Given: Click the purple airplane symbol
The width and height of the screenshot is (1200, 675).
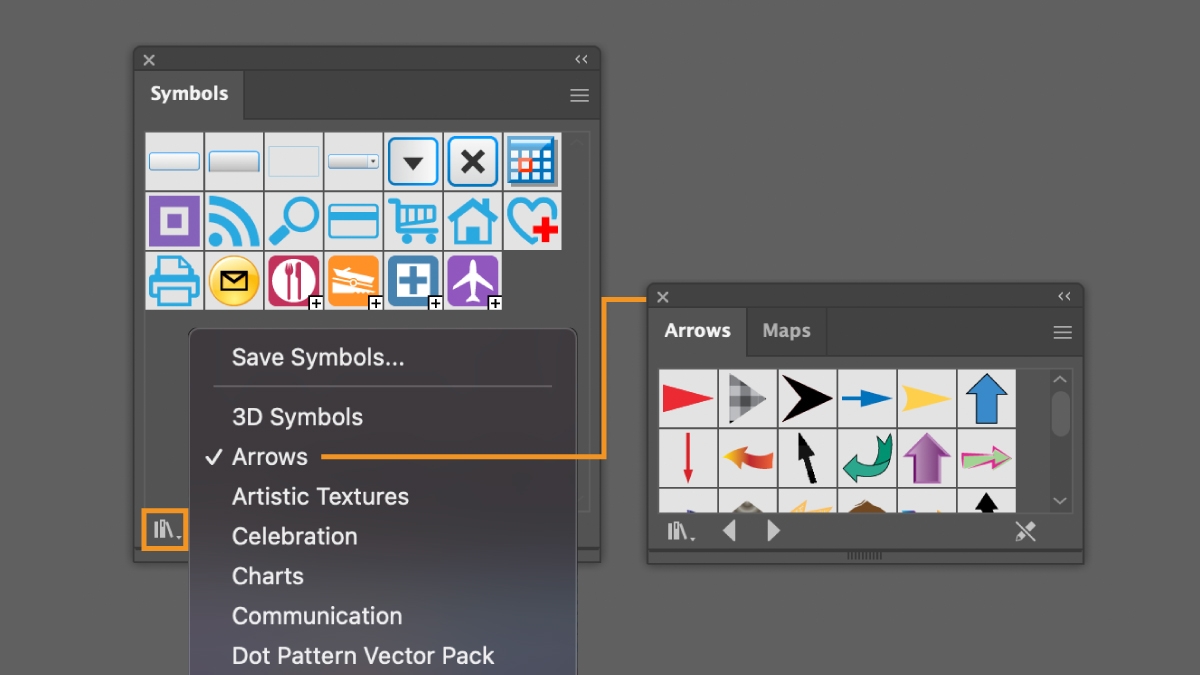Looking at the screenshot, I should point(472,281).
